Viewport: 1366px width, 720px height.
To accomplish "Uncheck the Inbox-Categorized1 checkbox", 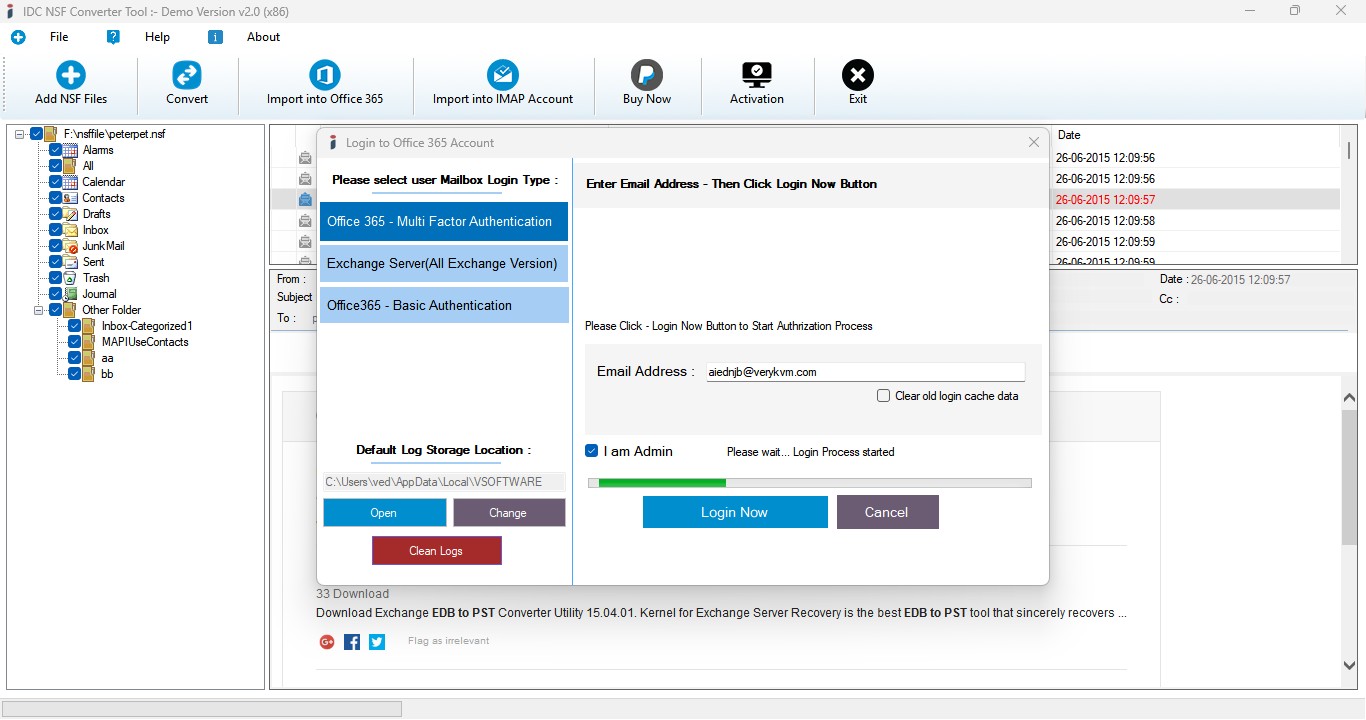I will tap(75, 326).
